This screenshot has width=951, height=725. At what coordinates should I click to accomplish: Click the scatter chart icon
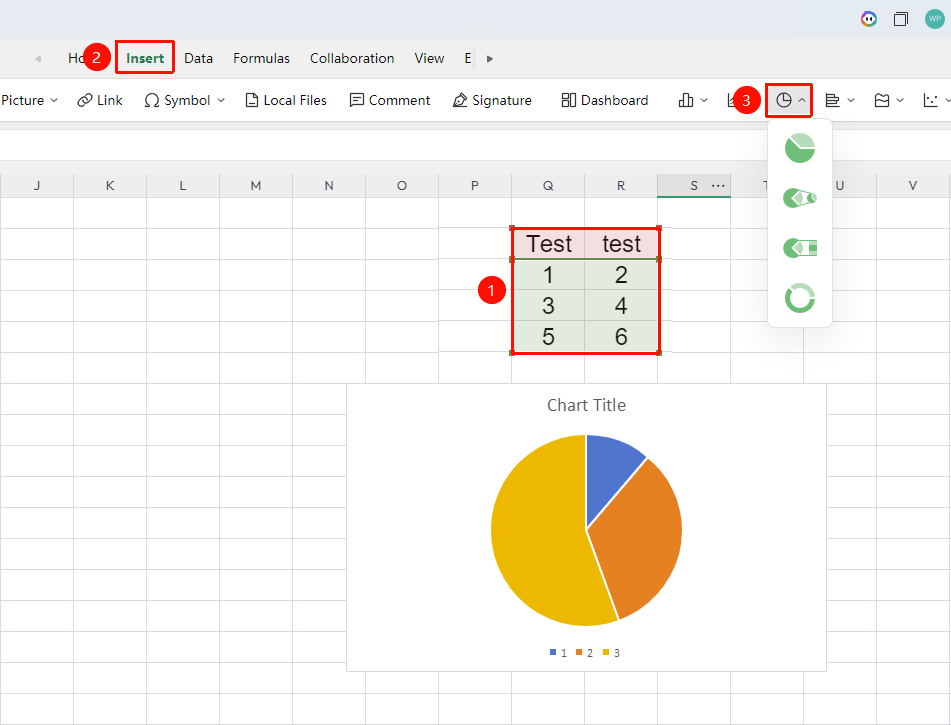tap(930, 100)
